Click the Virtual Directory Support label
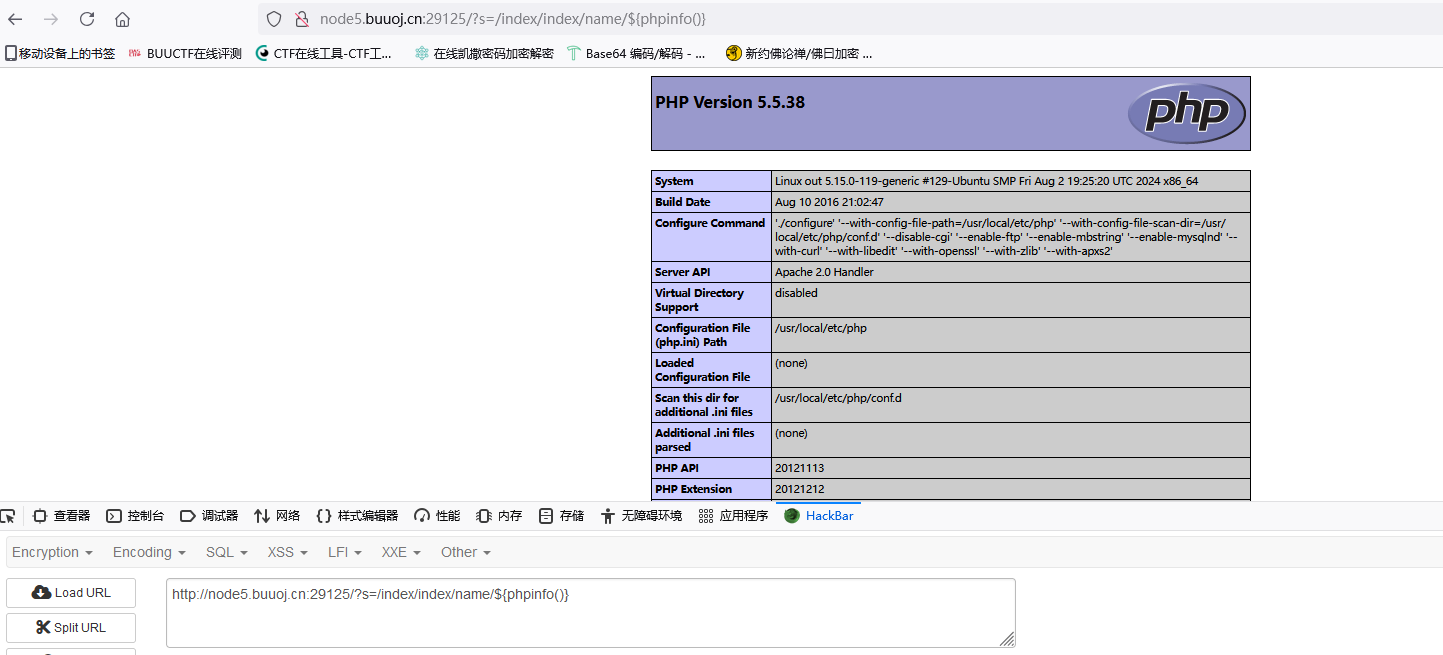 (699, 300)
